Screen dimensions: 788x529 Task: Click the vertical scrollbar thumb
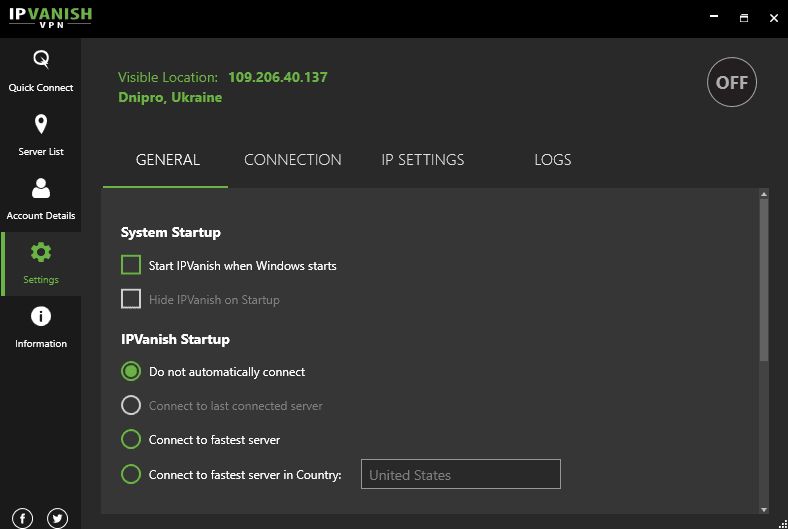764,280
